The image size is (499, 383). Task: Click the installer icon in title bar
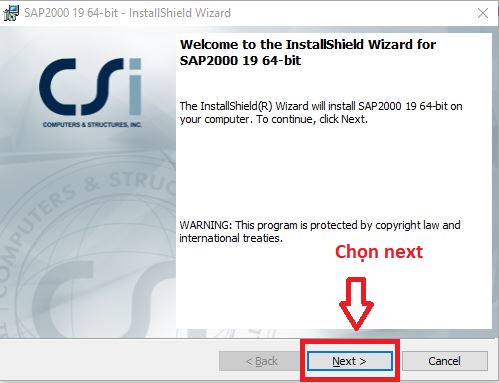11,13
